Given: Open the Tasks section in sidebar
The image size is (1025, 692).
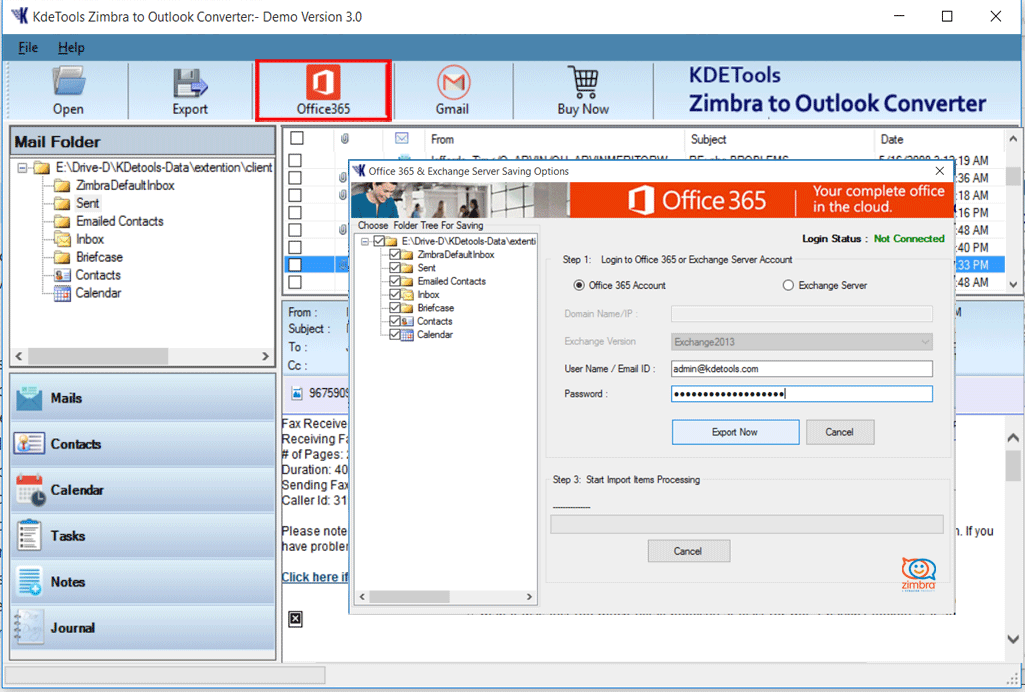Looking at the screenshot, I should coord(143,536).
